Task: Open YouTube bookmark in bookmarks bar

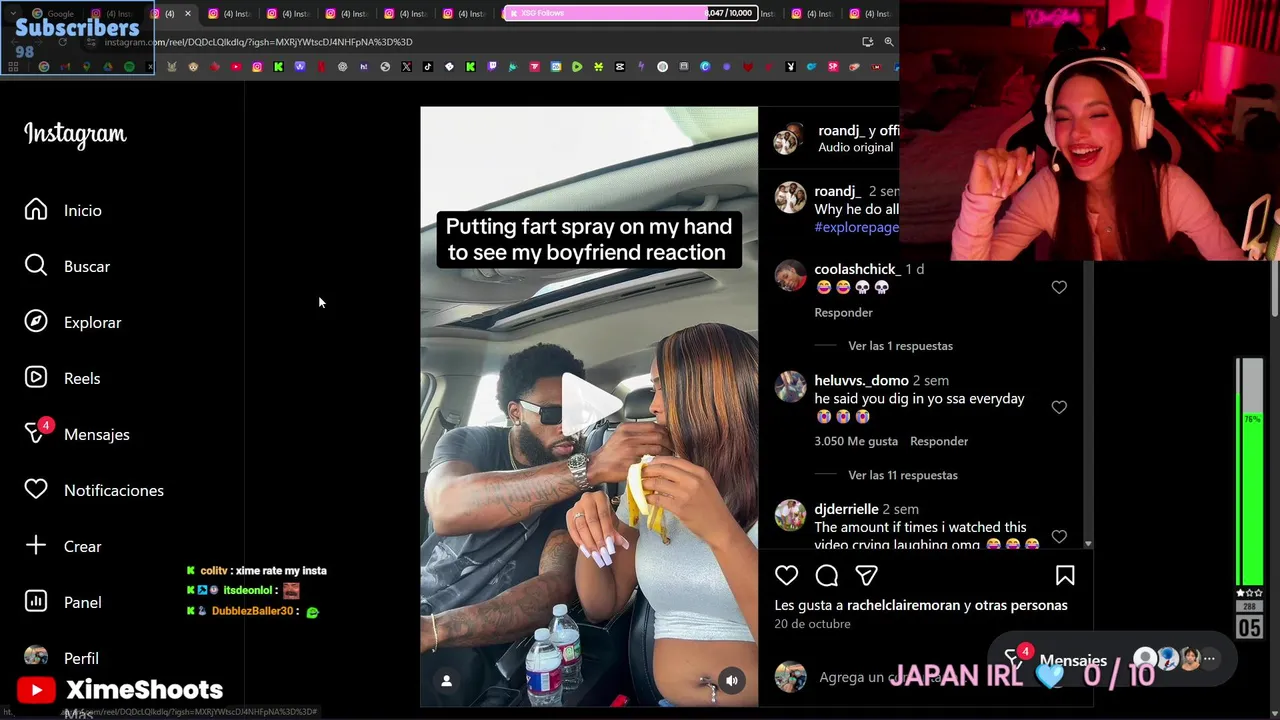Action: [235, 67]
